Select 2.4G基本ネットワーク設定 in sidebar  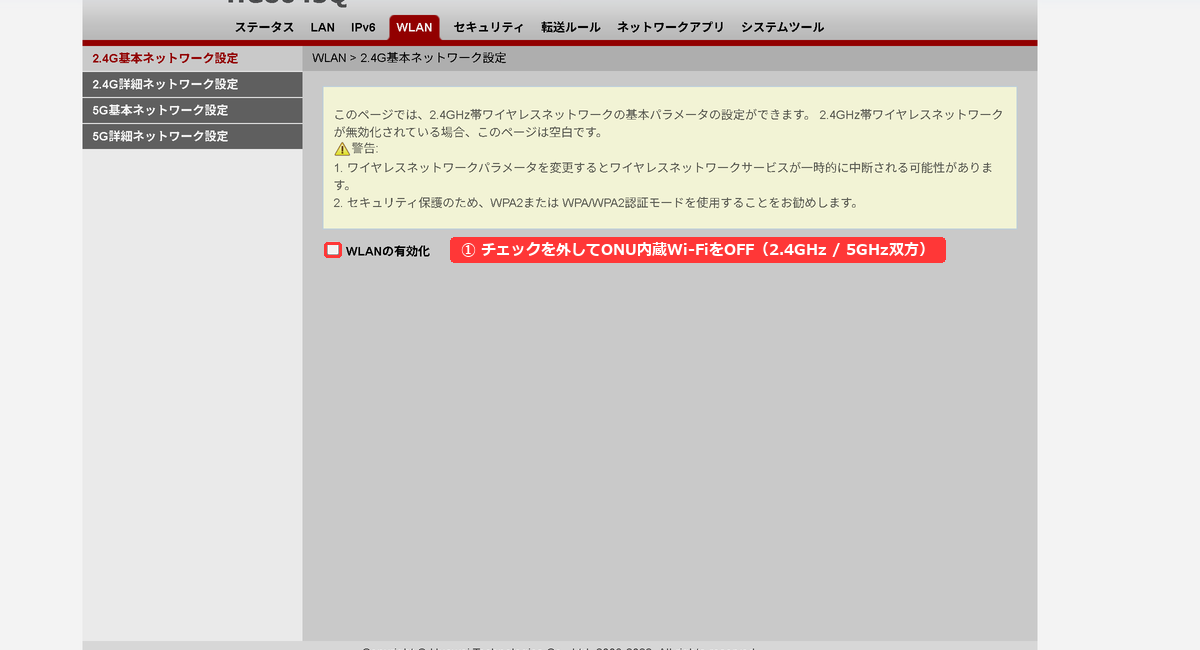tap(192, 58)
